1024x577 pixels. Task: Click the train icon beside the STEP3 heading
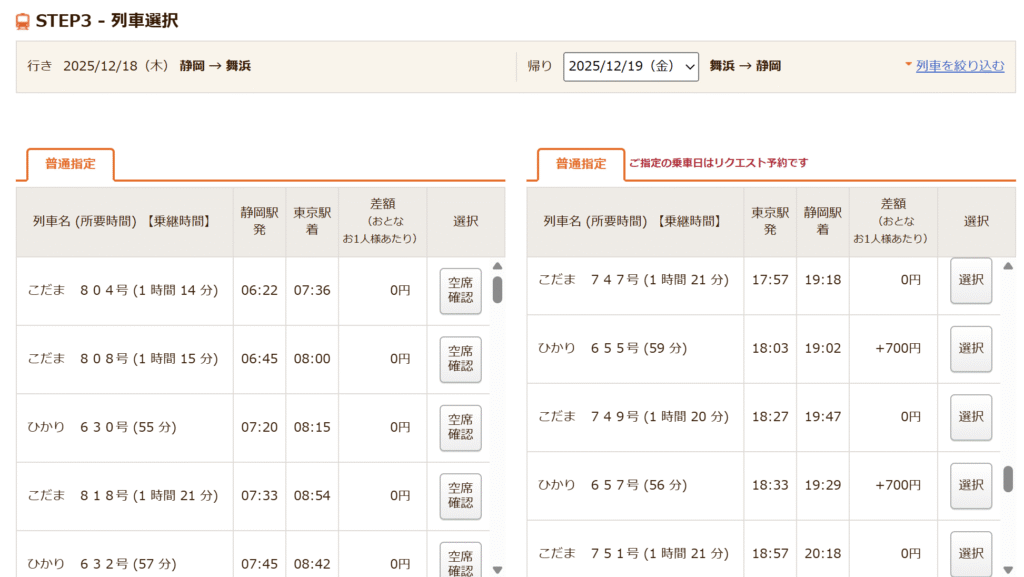pyautogui.click(x=23, y=21)
